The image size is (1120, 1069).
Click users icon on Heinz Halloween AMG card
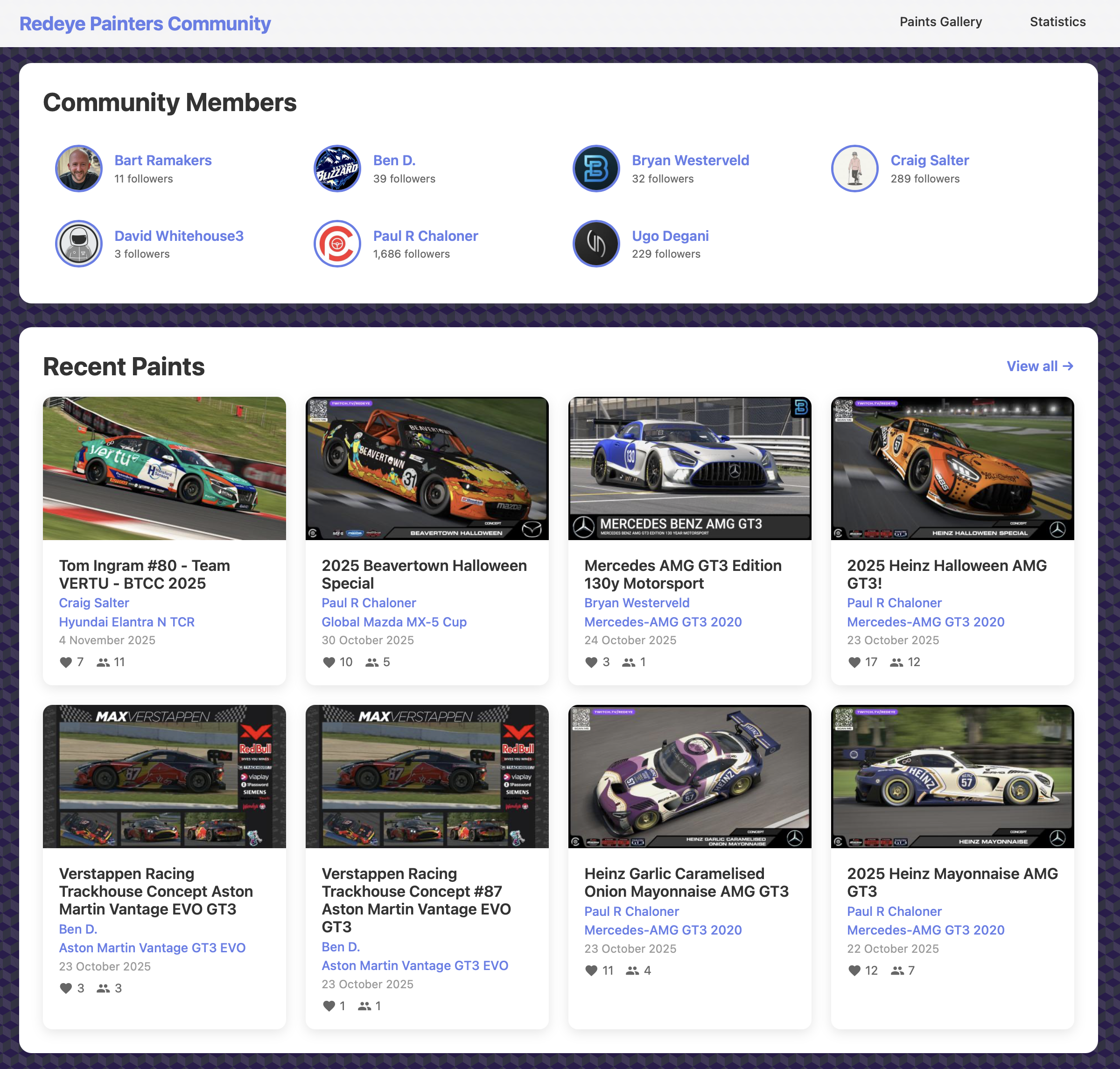[896, 662]
